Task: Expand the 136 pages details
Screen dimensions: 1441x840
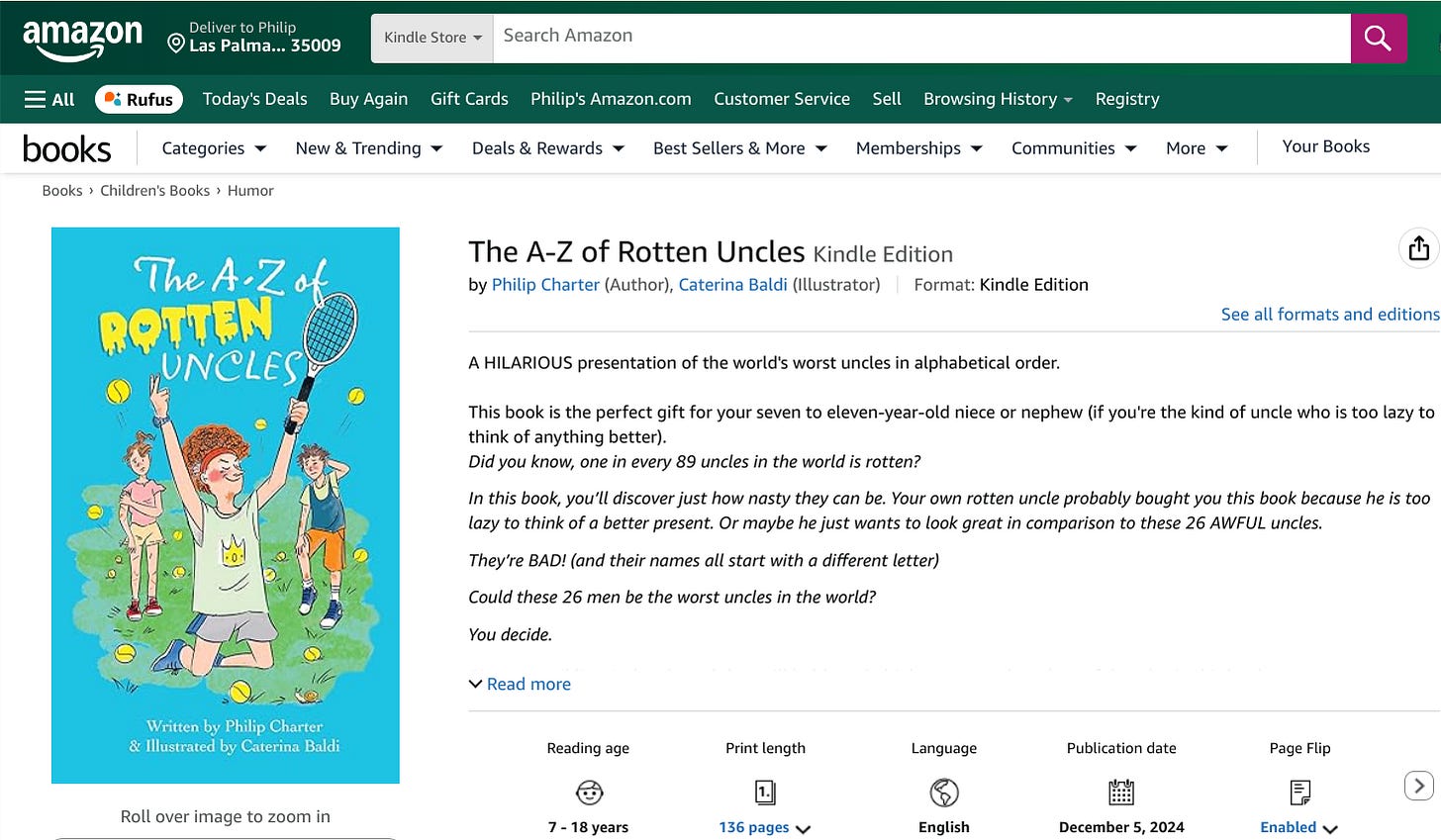Action: (x=765, y=827)
